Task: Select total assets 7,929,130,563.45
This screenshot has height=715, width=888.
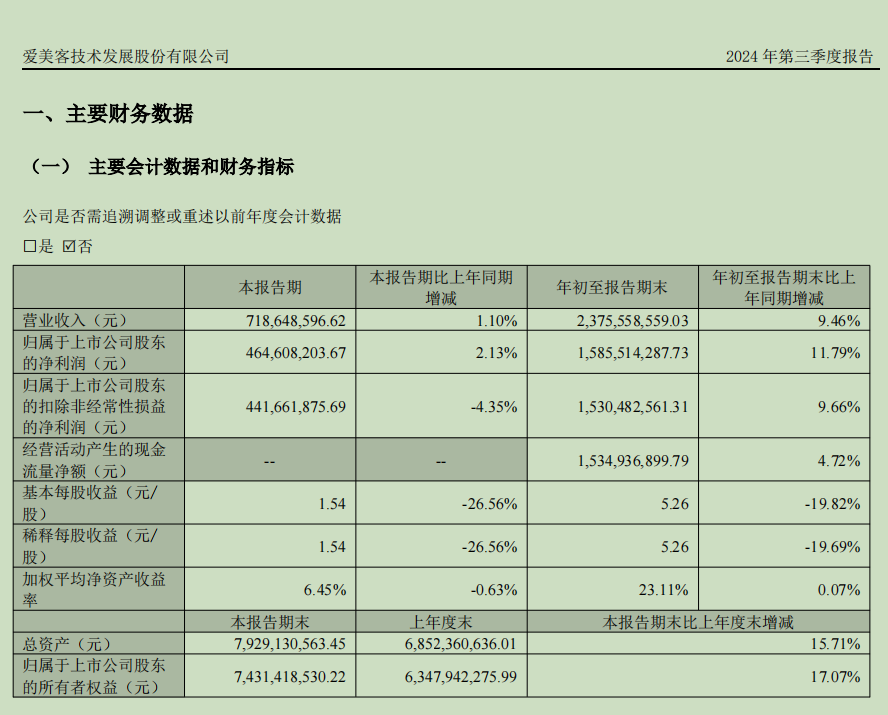Action: [290, 644]
